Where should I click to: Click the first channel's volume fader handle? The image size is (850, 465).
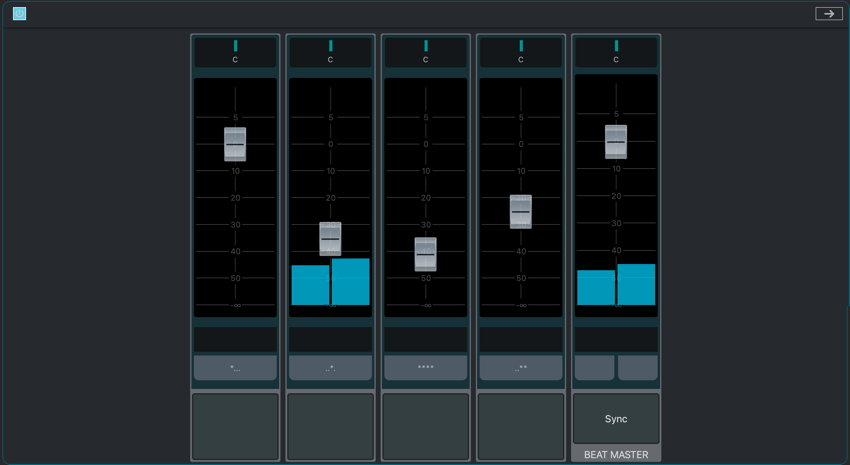235,144
